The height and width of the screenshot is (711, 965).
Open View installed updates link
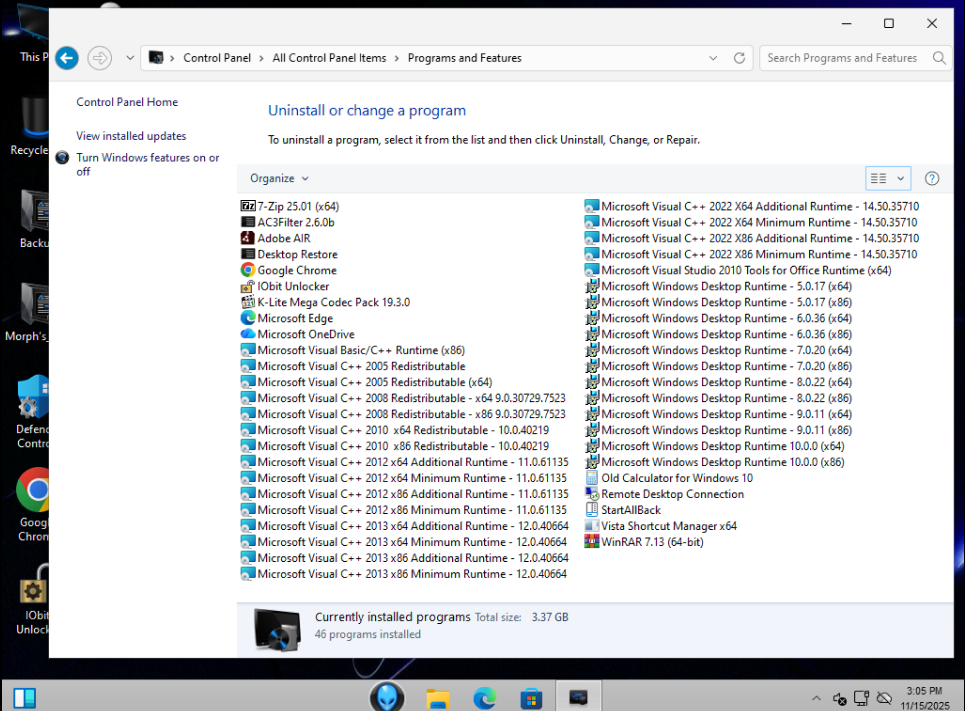click(x=131, y=136)
